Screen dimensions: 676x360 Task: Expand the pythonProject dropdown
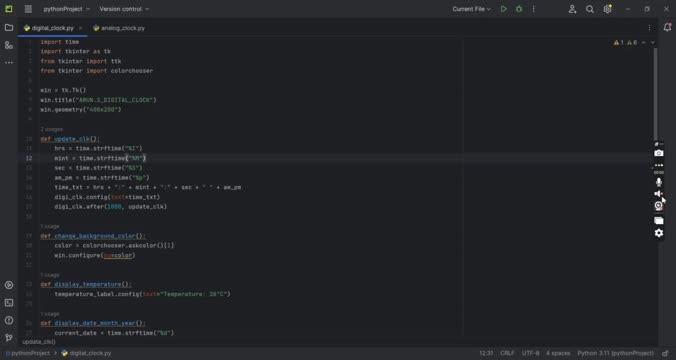(x=67, y=9)
